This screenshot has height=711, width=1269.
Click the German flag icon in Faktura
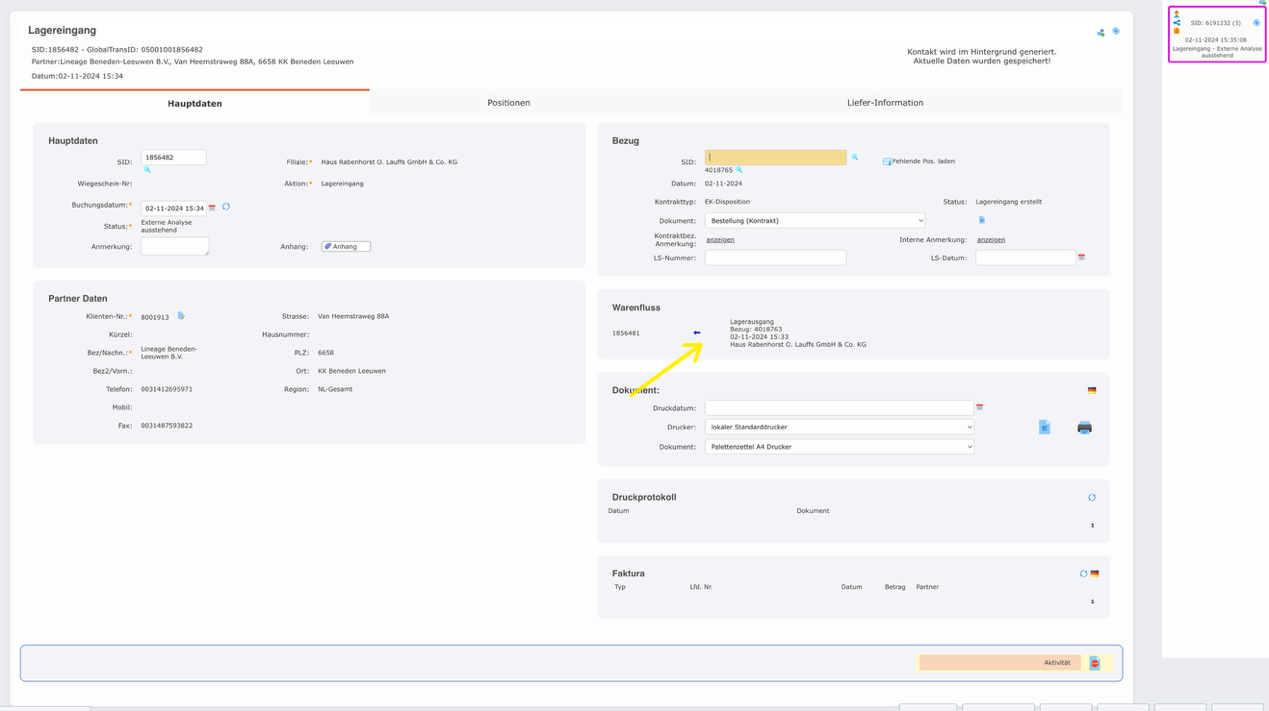(1095, 574)
